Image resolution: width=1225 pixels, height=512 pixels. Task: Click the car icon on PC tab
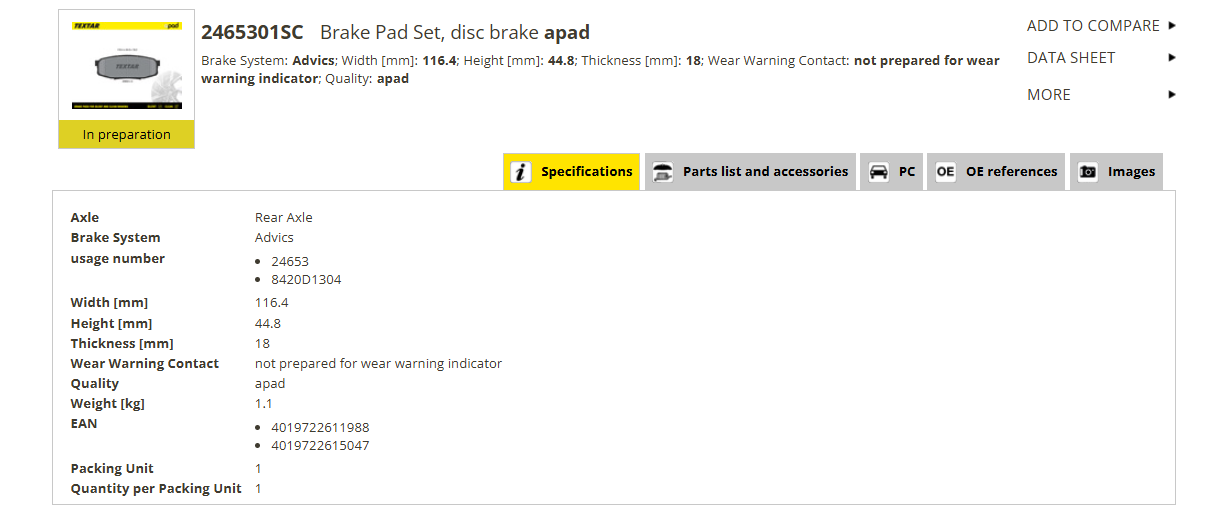[x=878, y=172]
